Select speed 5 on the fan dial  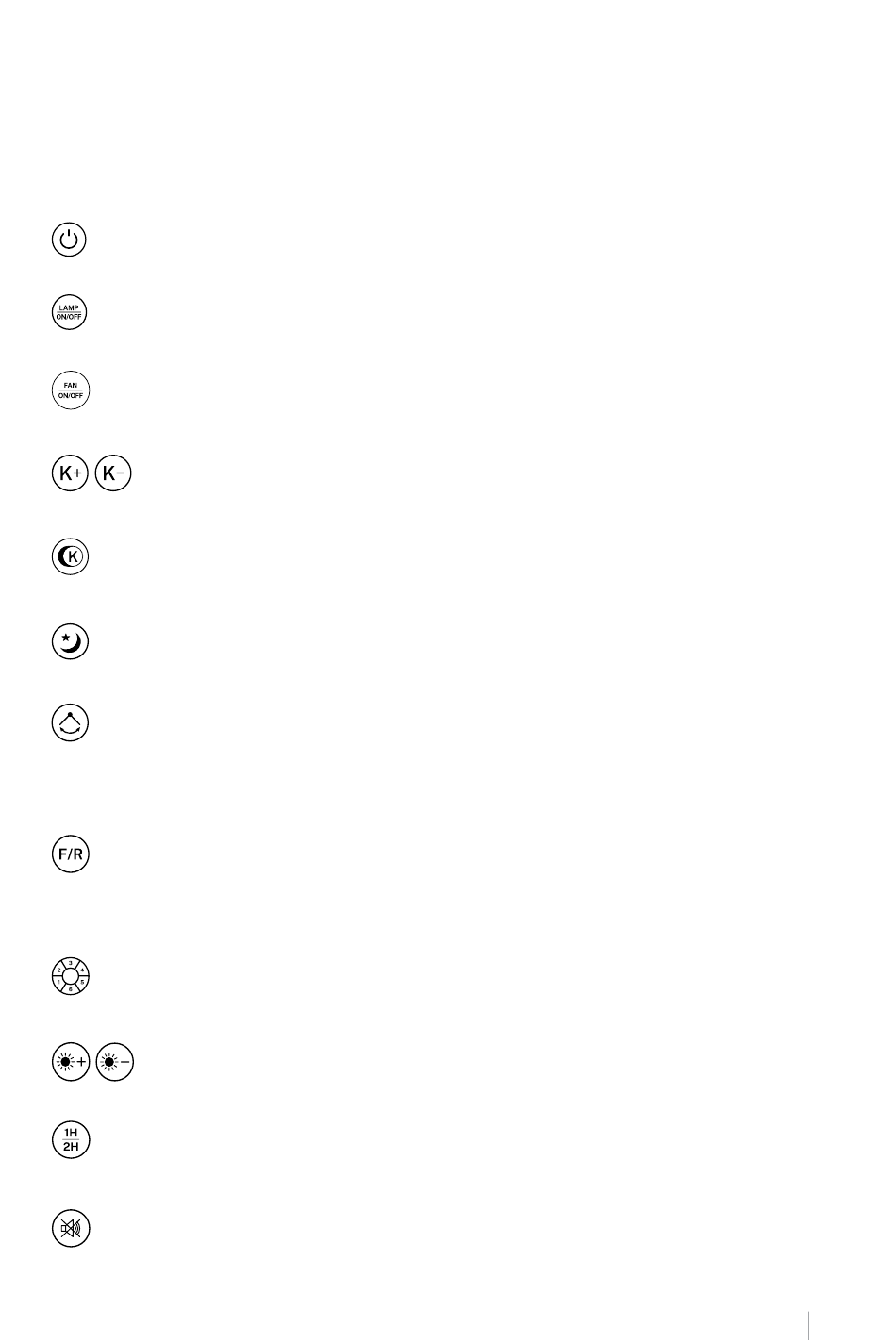82,982
